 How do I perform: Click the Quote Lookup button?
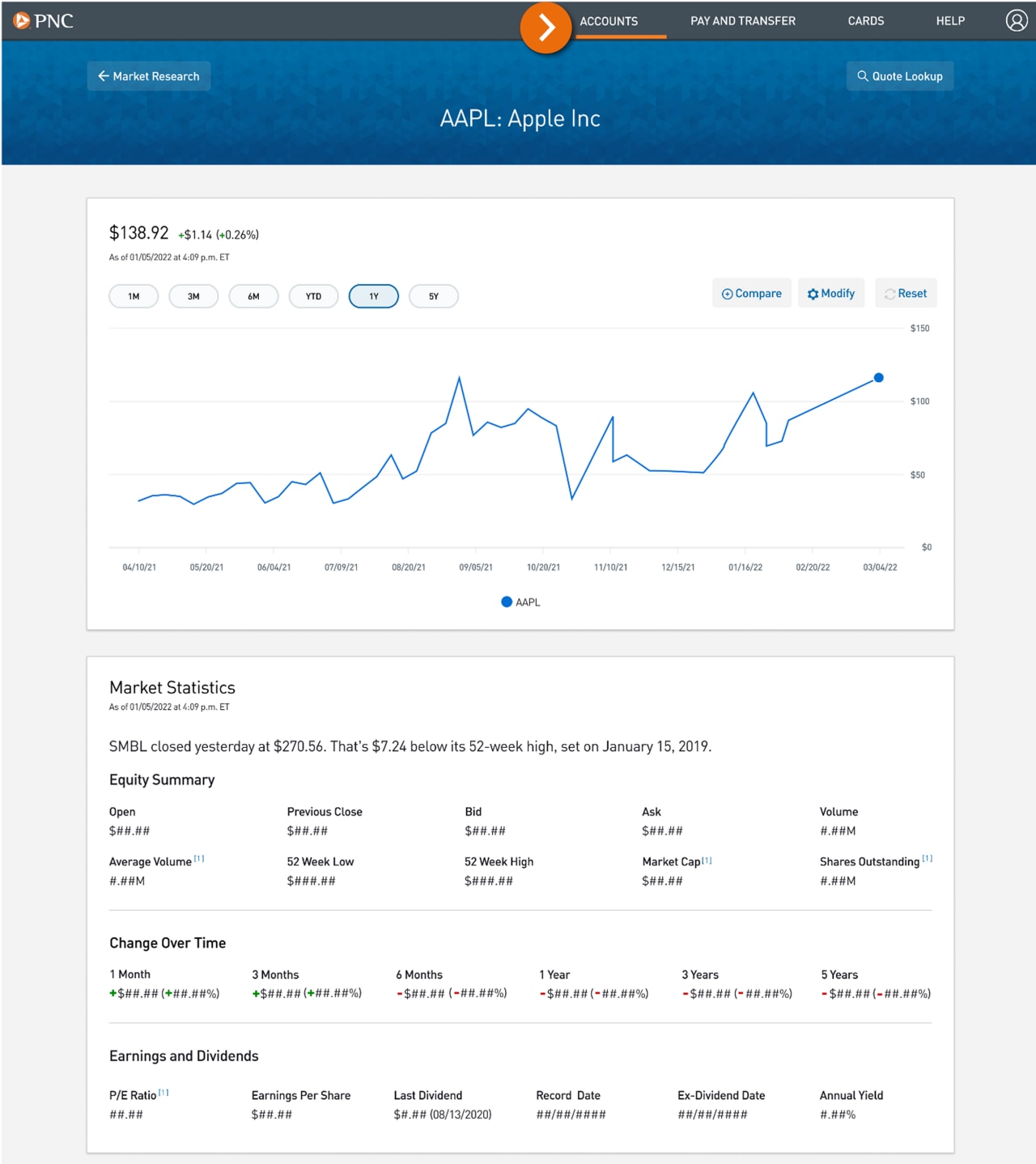coord(900,75)
